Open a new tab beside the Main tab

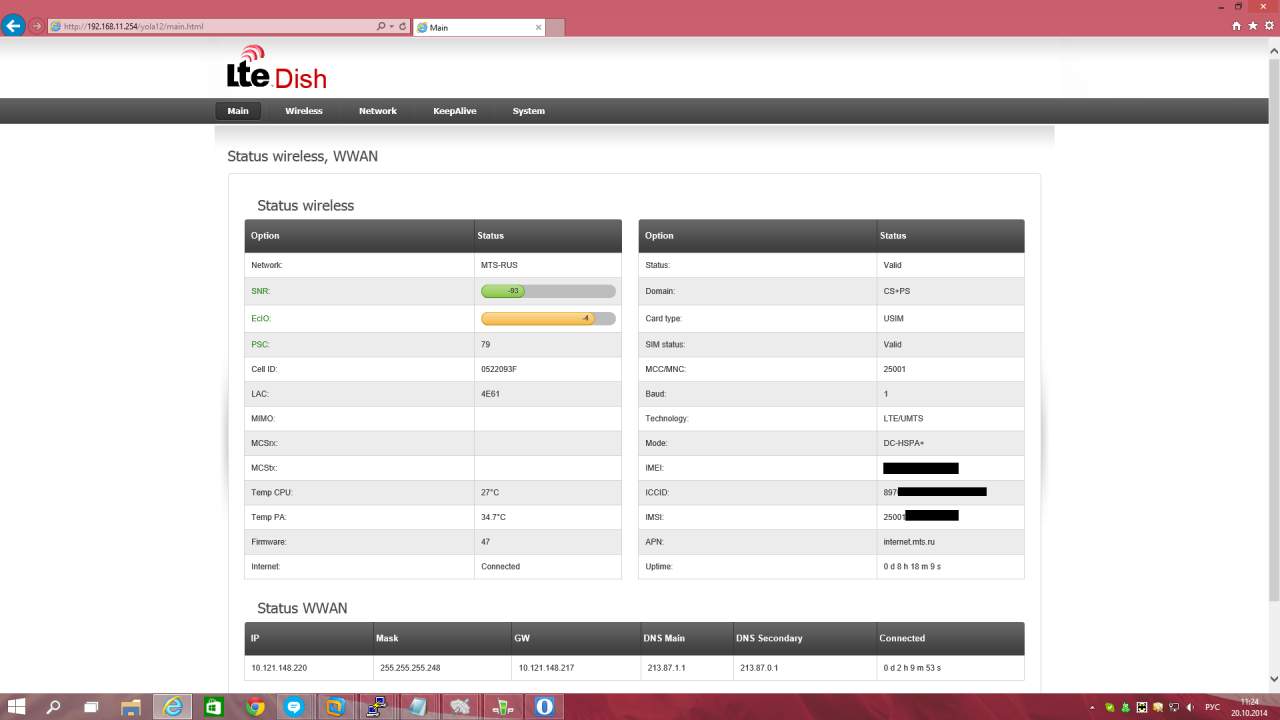pyautogui.click(x=556, y=27)
